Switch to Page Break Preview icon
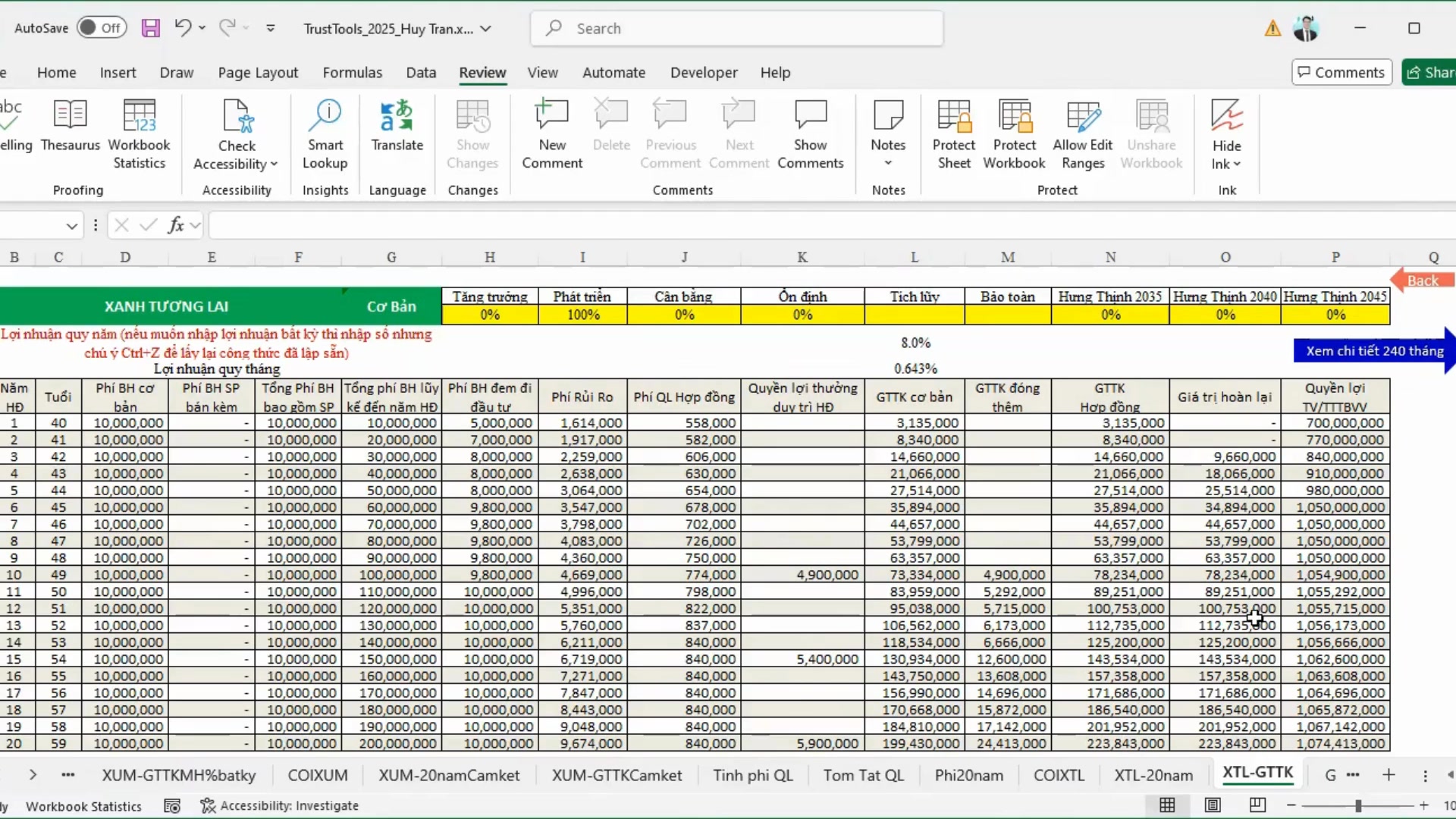The height and width of the screenshot is (819, 1456). click(x=1257, y=805)
